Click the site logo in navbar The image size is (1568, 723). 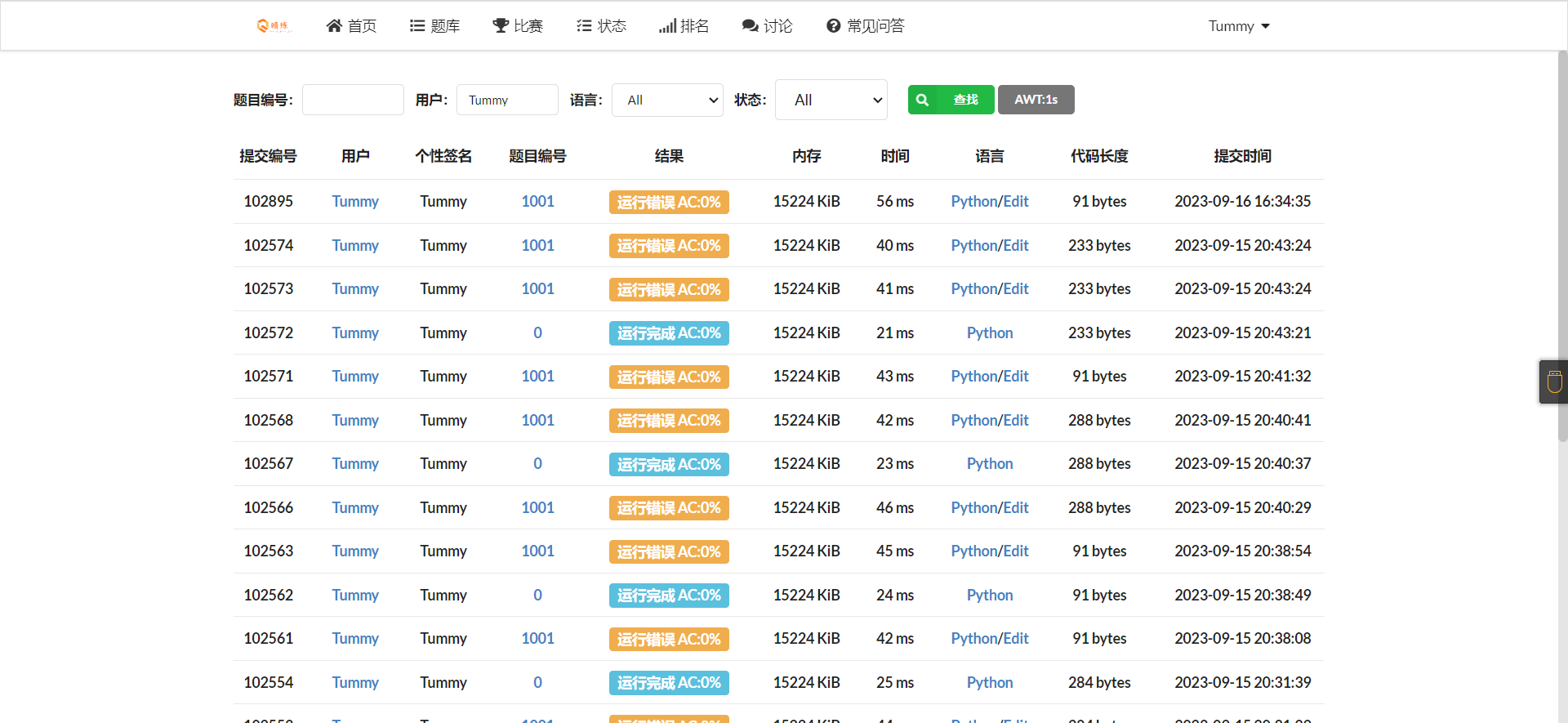click(x=274, y=26)
